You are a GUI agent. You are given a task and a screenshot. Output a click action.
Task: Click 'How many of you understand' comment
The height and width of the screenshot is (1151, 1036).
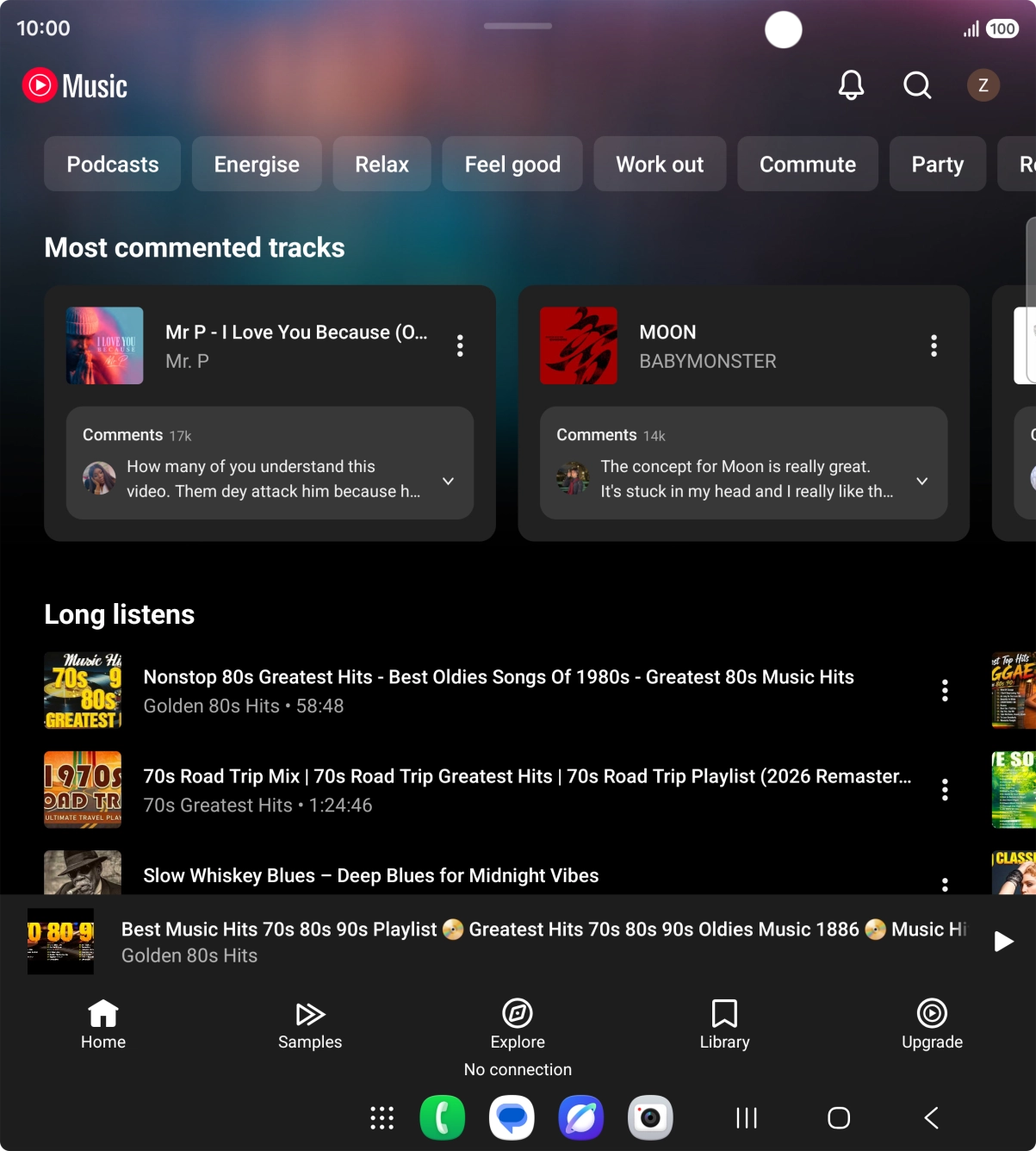tap(274, 478)
